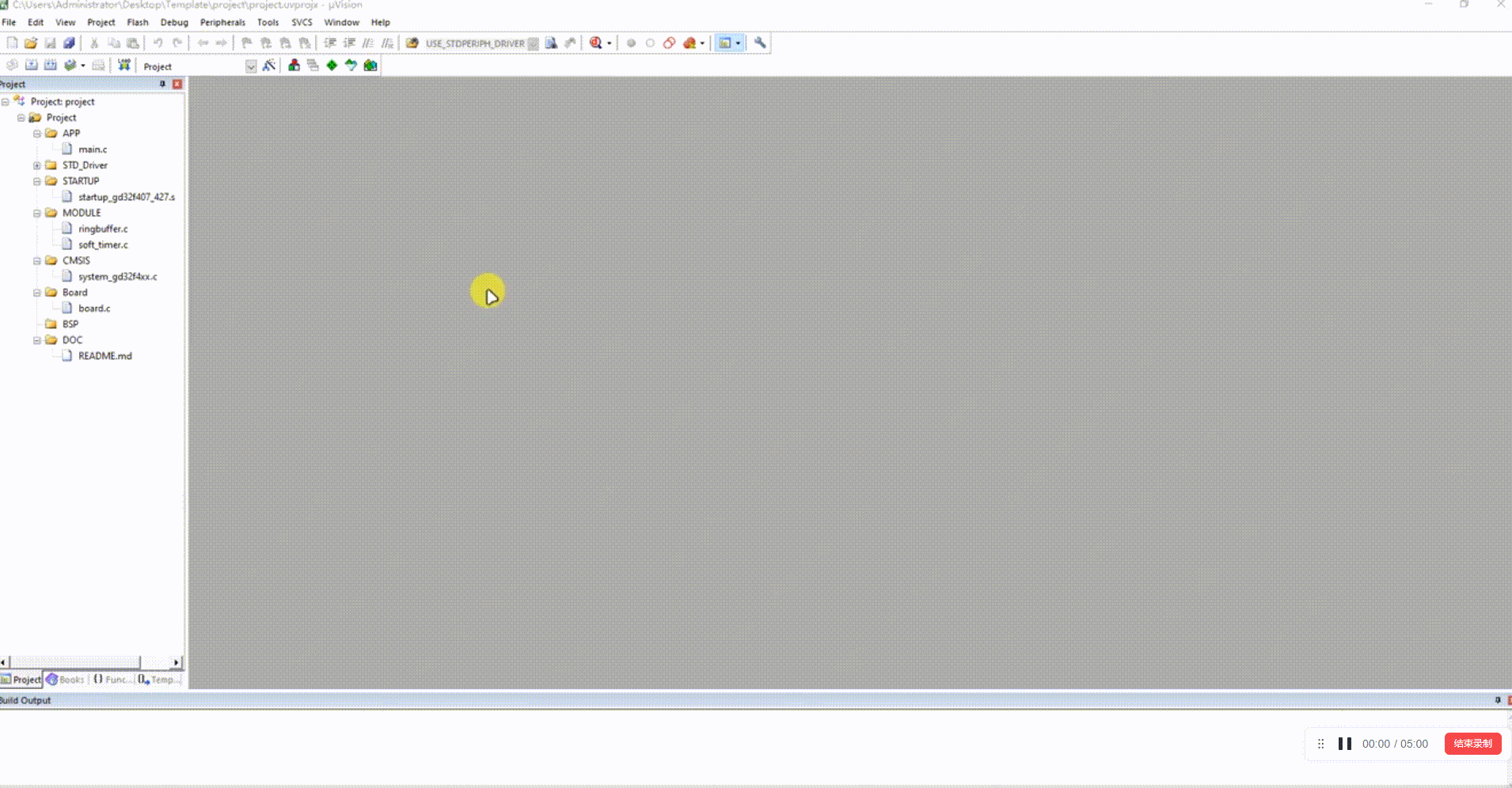Start the debug session magnifier icon

pyautogui.click(x=595, y=43)
